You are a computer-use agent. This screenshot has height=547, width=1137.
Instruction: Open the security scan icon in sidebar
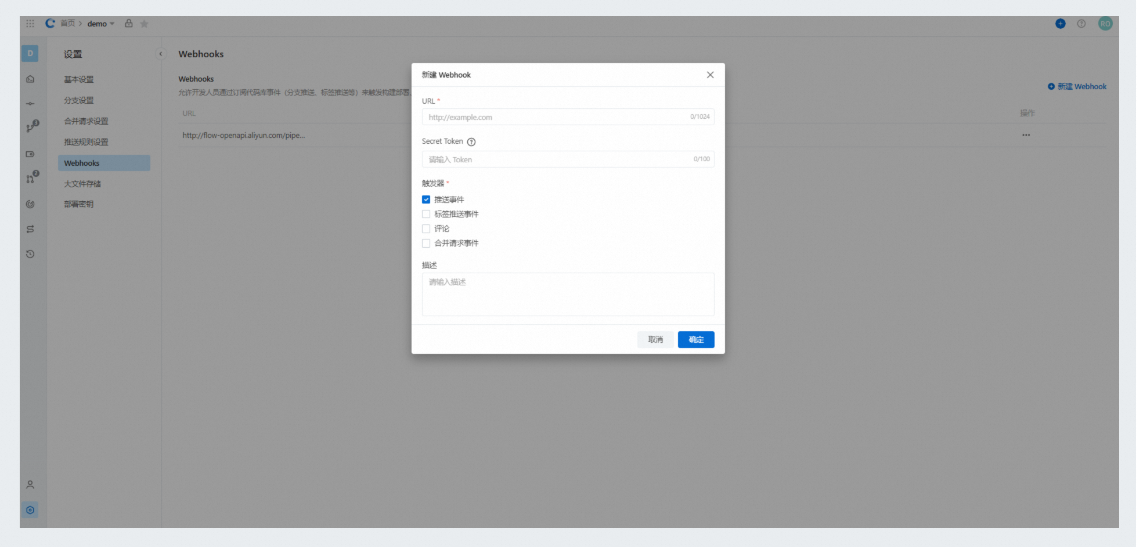pos(30,204)
